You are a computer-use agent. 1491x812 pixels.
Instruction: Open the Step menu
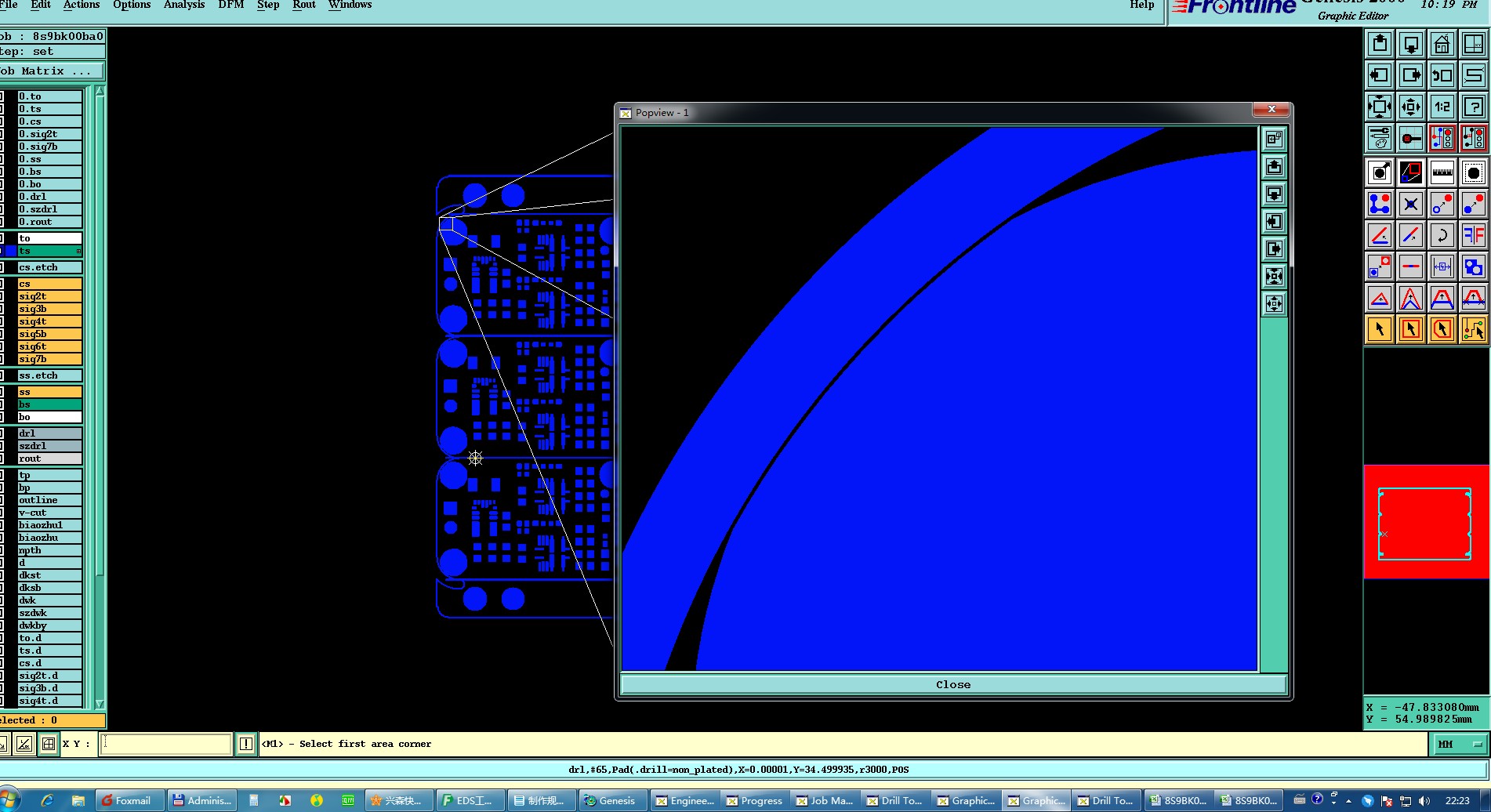coord(268,5)
